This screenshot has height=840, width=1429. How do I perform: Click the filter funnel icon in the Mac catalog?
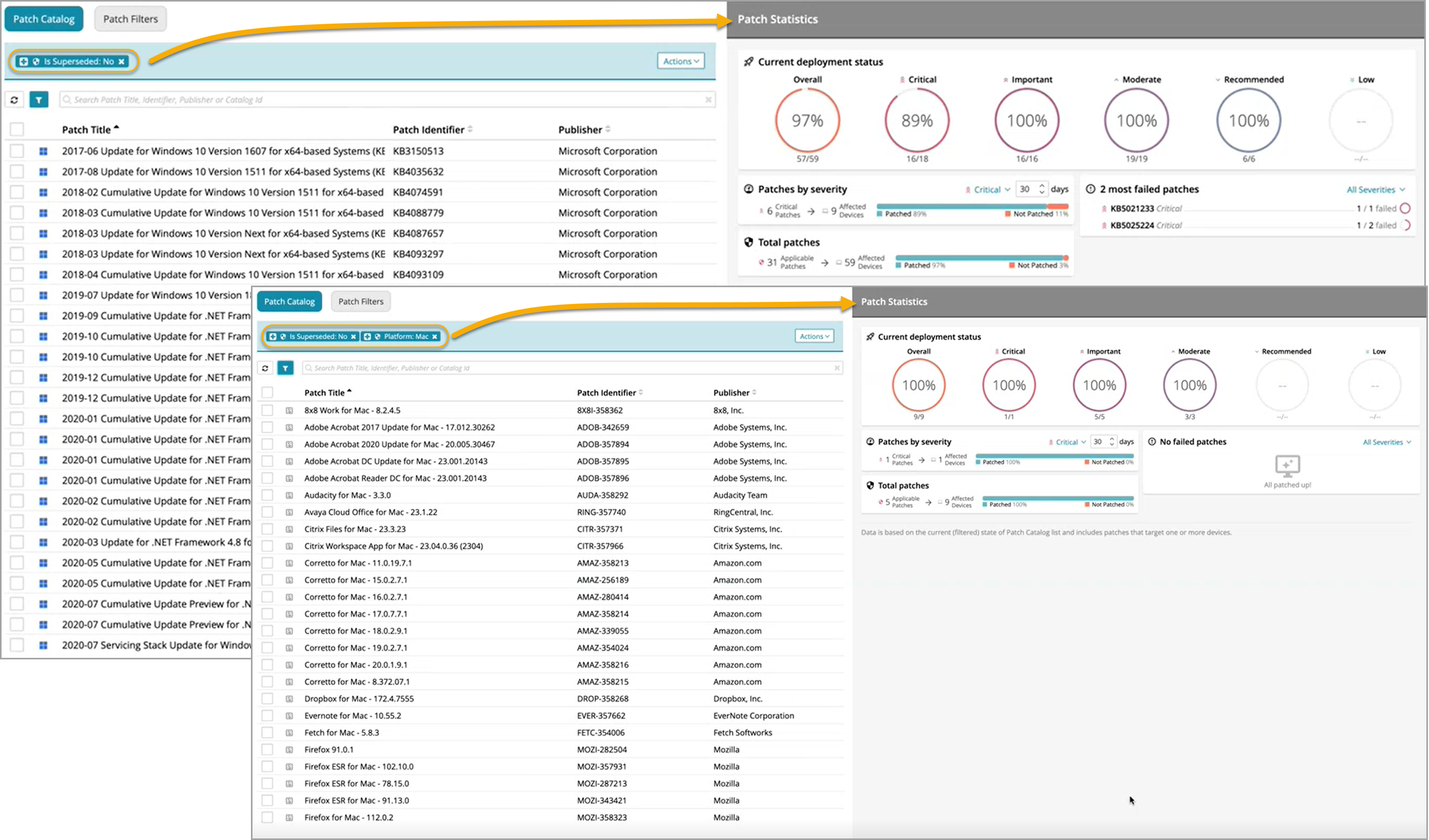285,368
